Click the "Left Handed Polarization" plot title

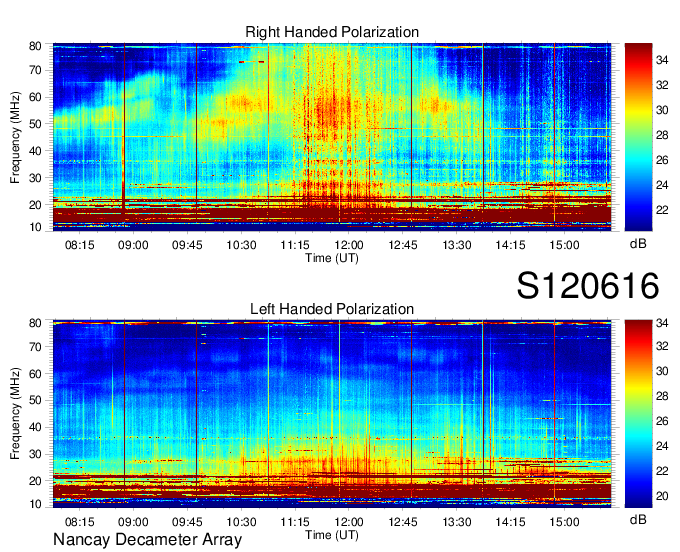(x=332, y=309)
